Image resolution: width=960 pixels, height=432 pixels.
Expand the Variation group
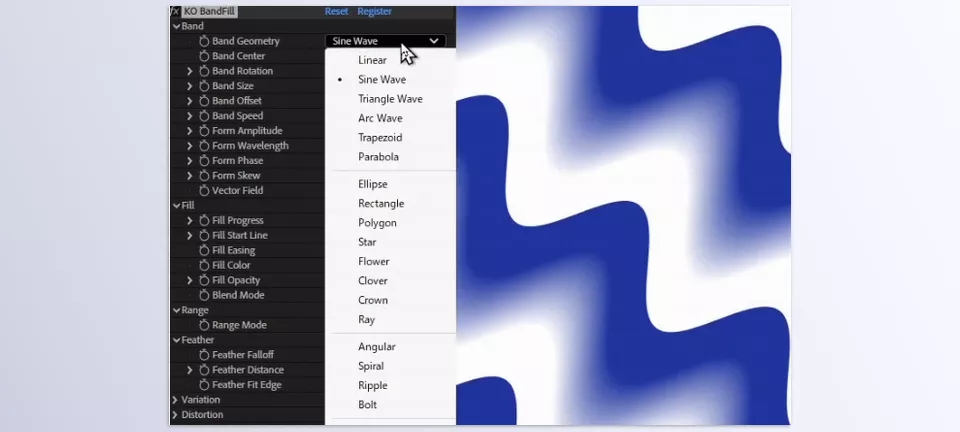pyautogui.click(x=176, y=400)
